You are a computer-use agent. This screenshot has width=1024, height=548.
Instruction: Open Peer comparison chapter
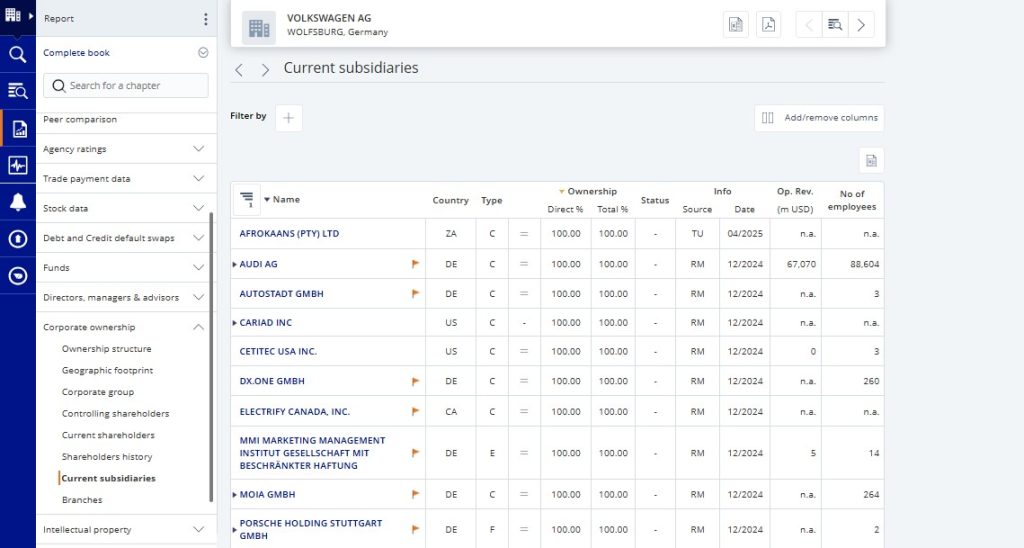point(80,120)
